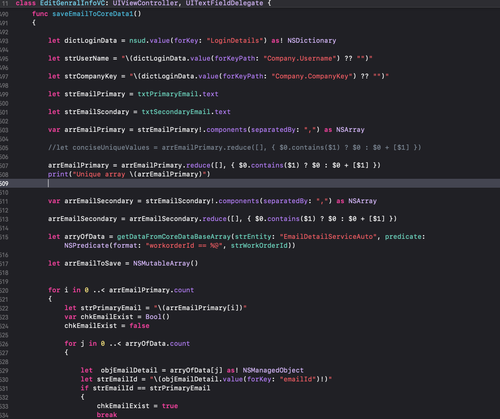Click the true literal

[x=170, y=406]
